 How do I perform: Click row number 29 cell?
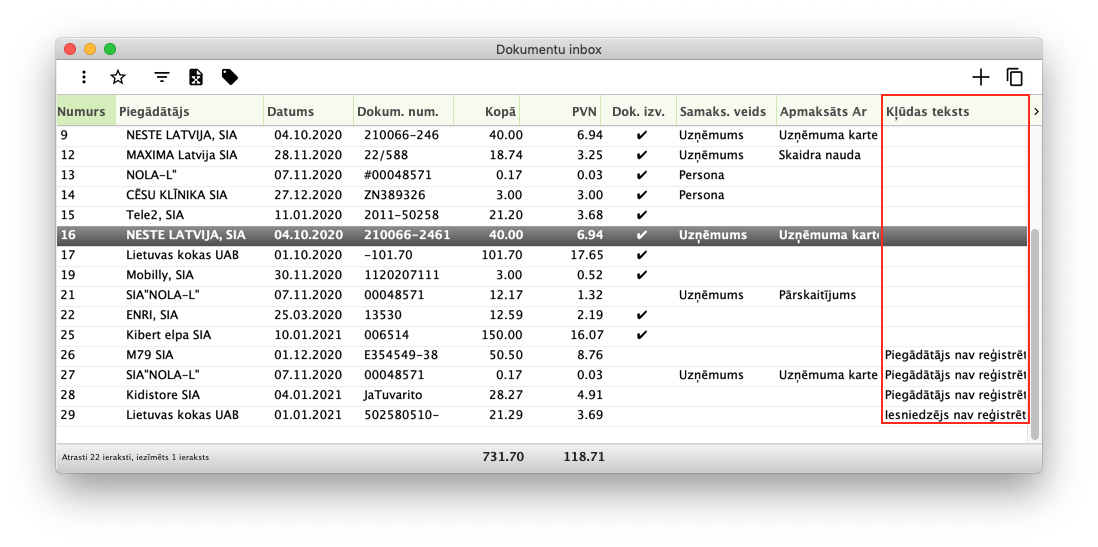pos(67,415)
